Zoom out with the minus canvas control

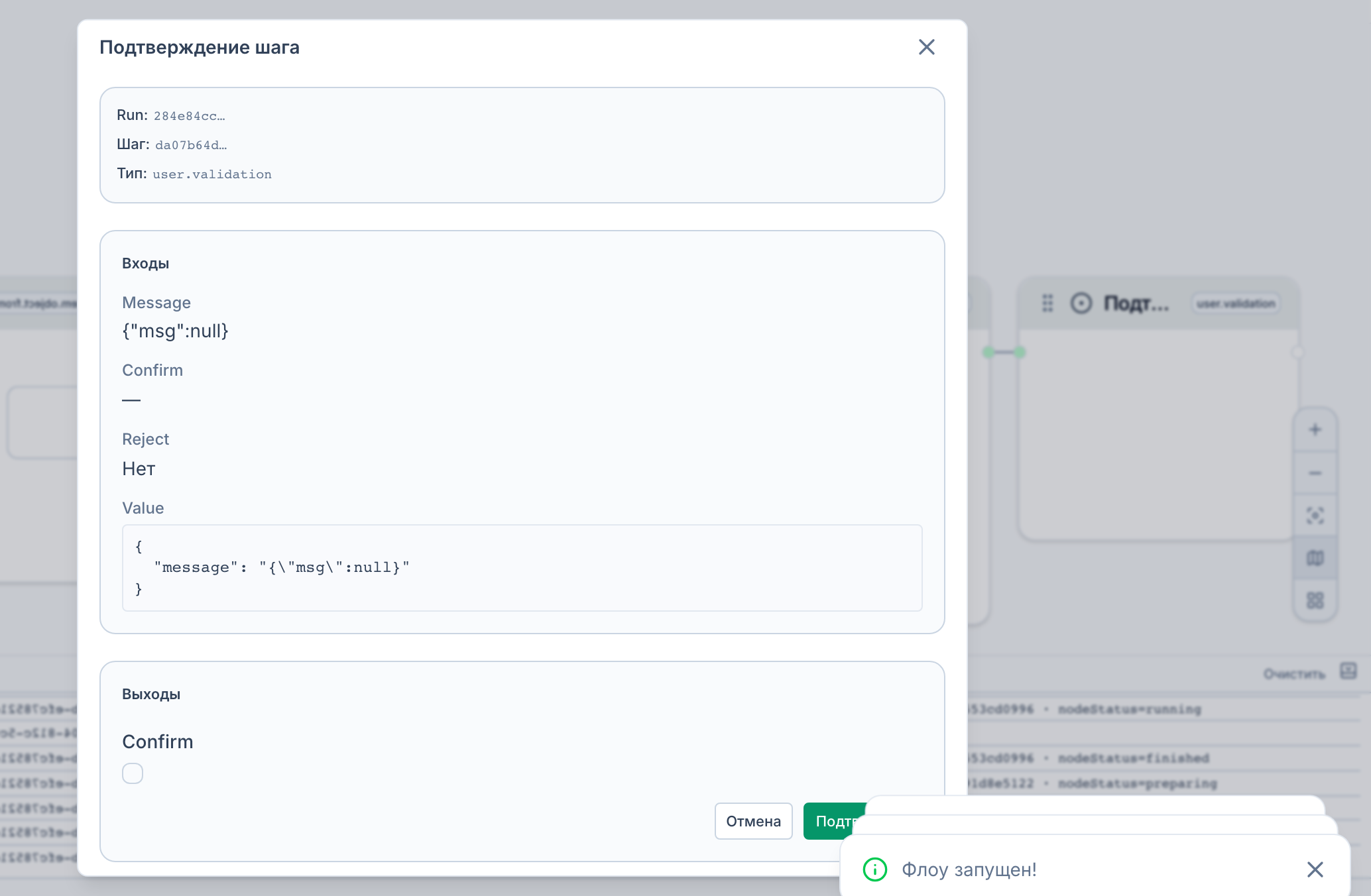click(x=1315, y=473)
